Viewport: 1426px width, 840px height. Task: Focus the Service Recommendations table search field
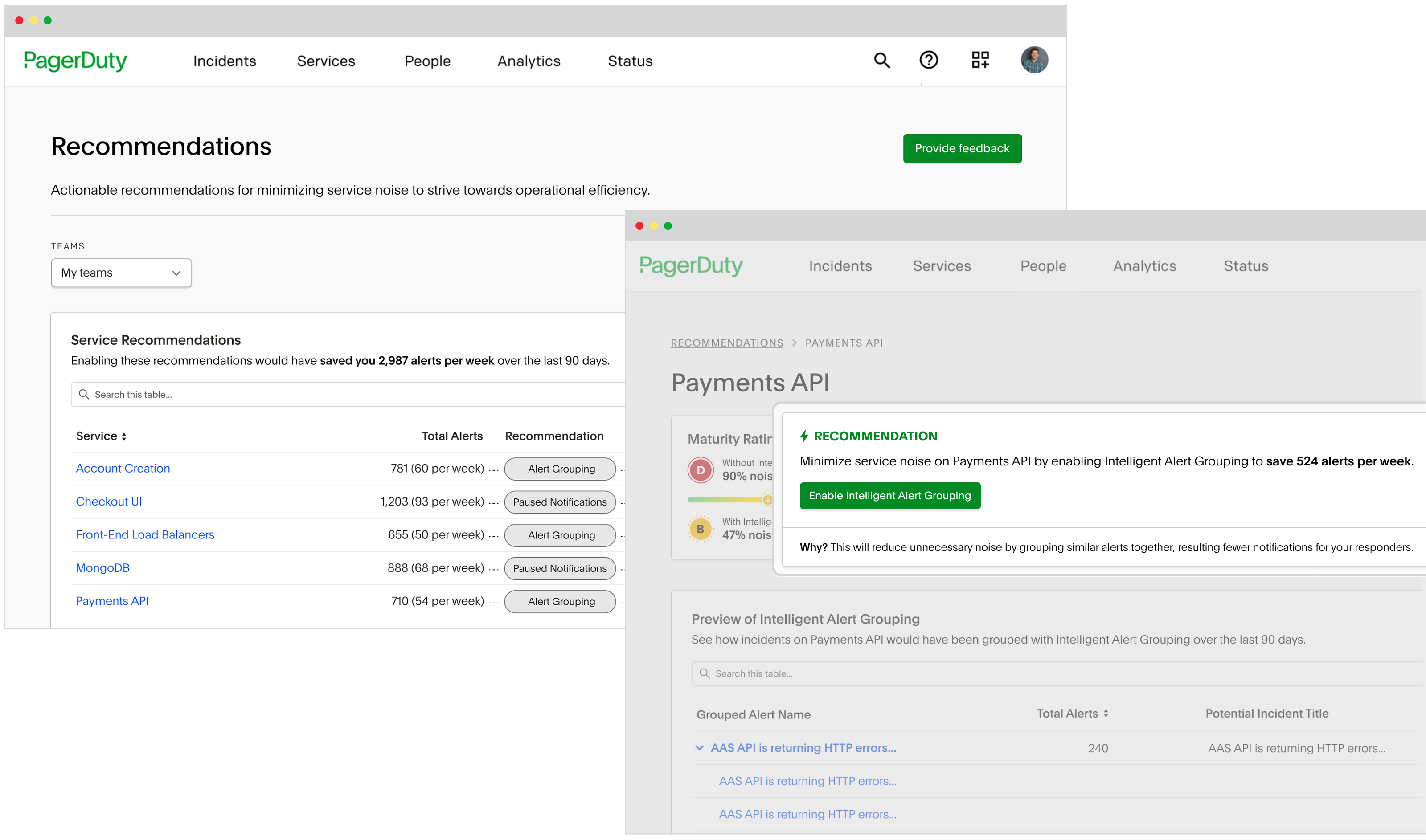(x=348, y=395)
